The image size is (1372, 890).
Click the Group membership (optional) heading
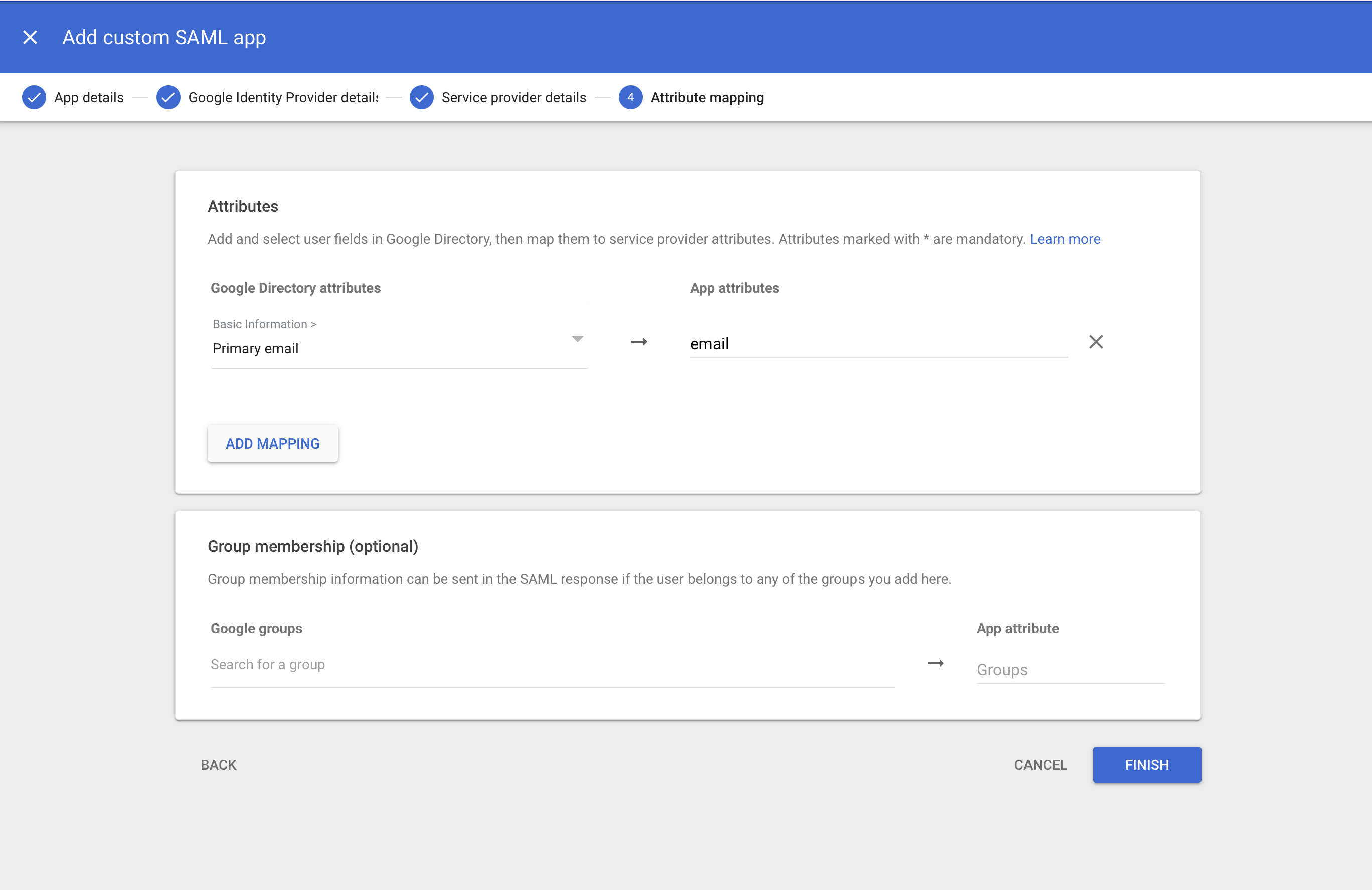[x=313, y=547]
